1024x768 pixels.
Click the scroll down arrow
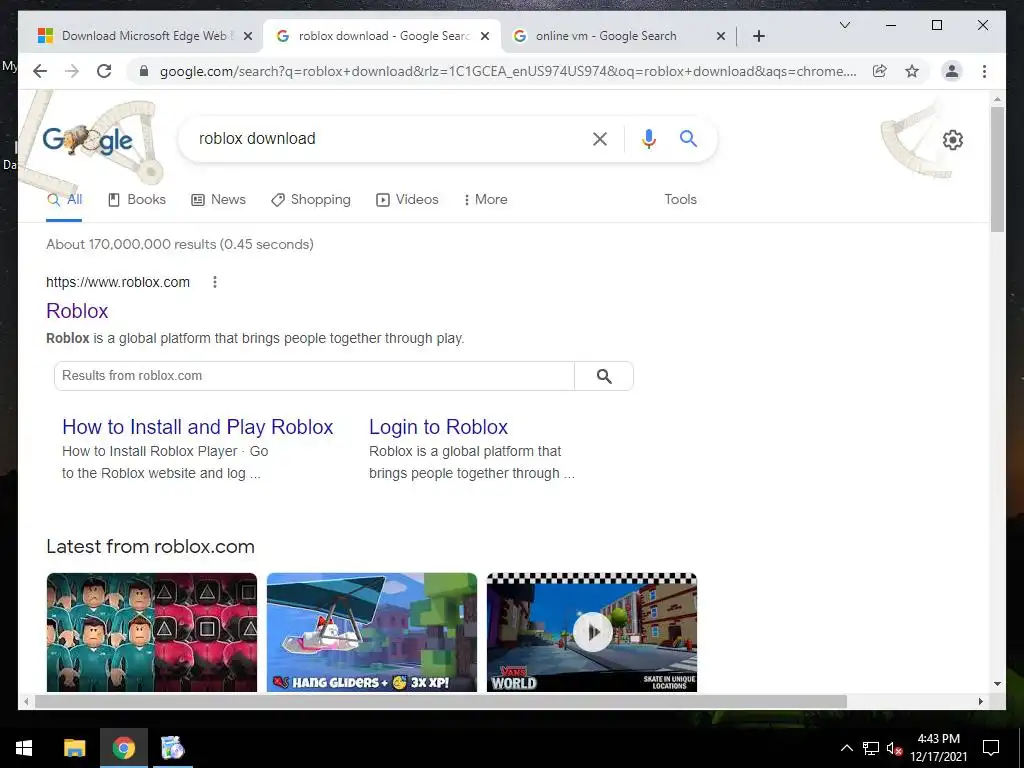coord(997,684)
